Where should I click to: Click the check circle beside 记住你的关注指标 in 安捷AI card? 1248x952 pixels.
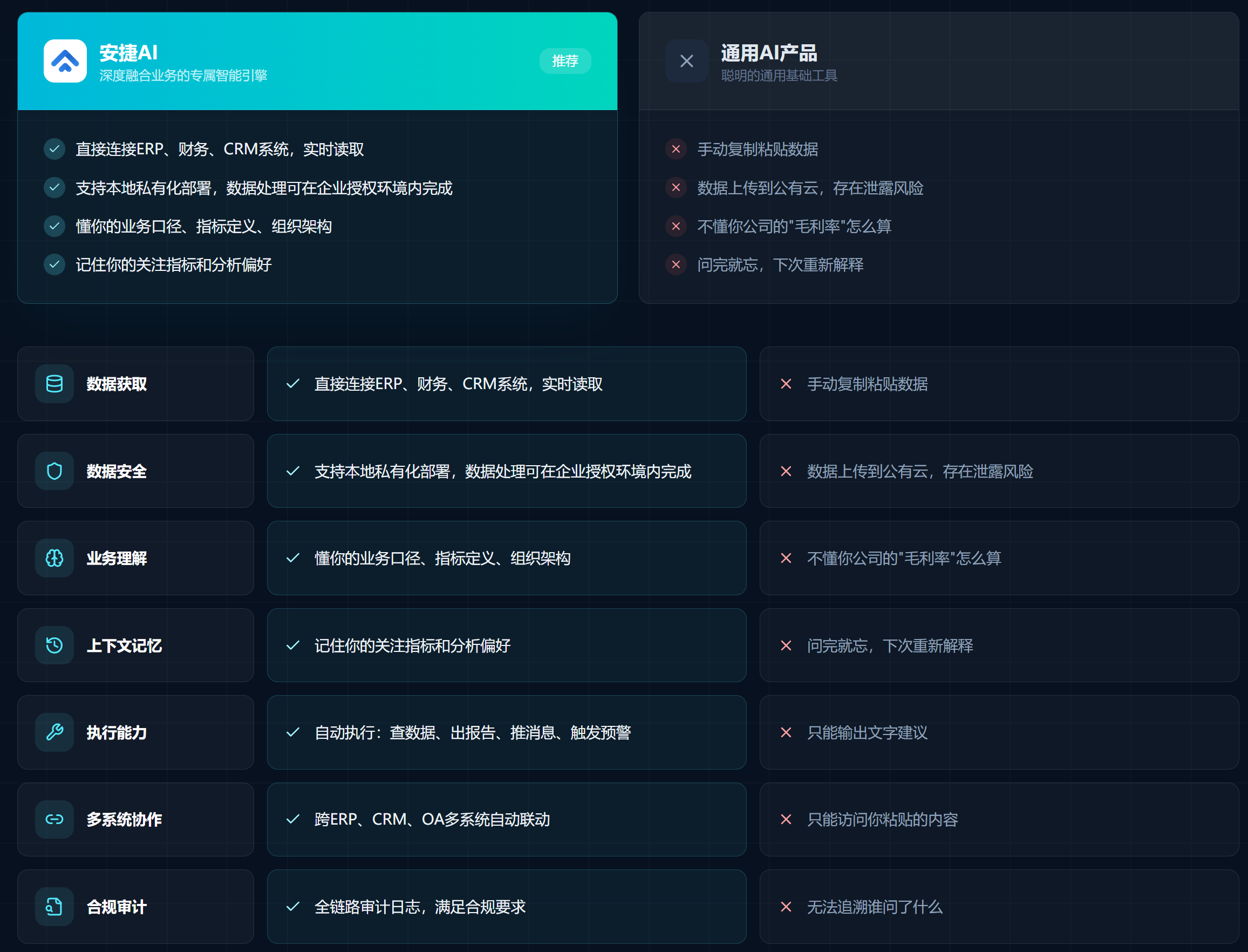[x=54, y=264]
